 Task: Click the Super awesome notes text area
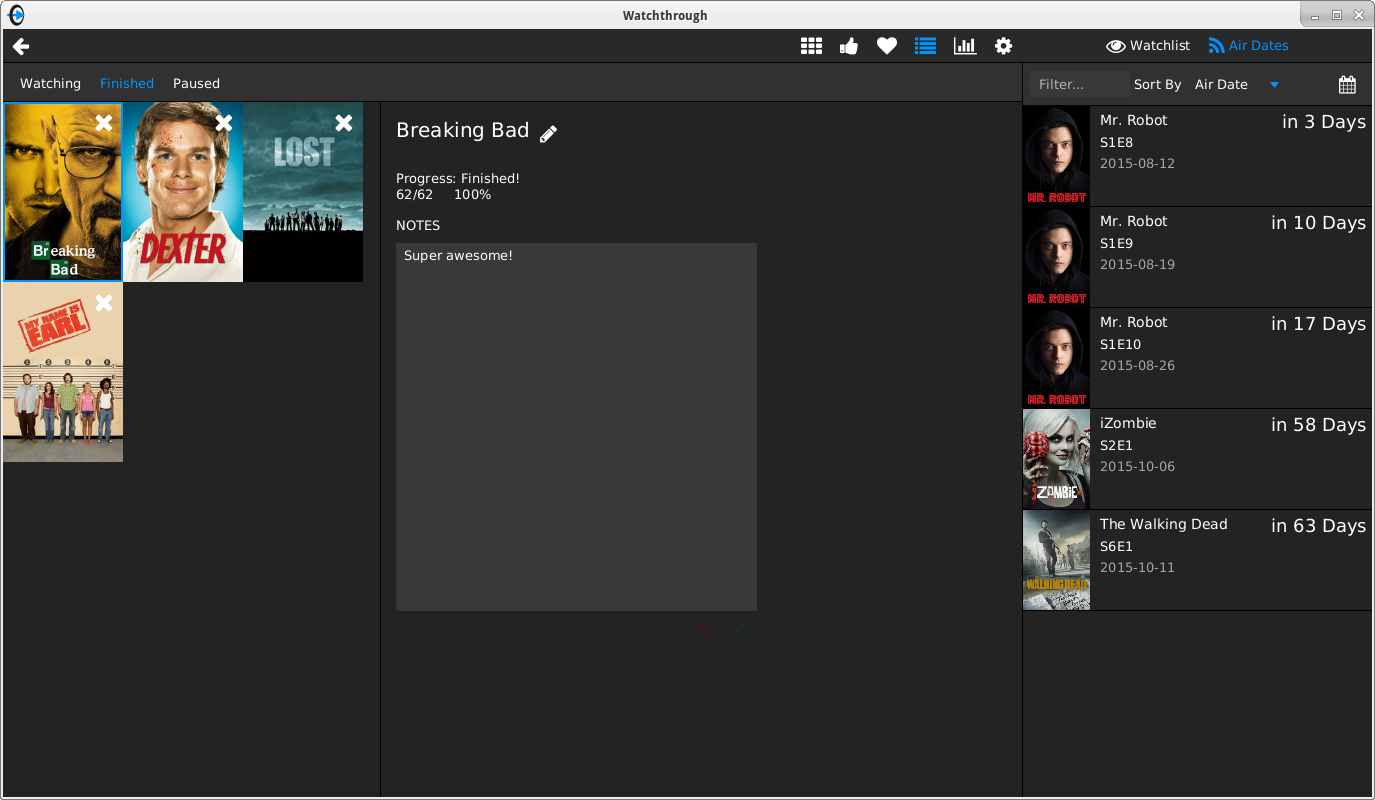click(x=576, y=426)
